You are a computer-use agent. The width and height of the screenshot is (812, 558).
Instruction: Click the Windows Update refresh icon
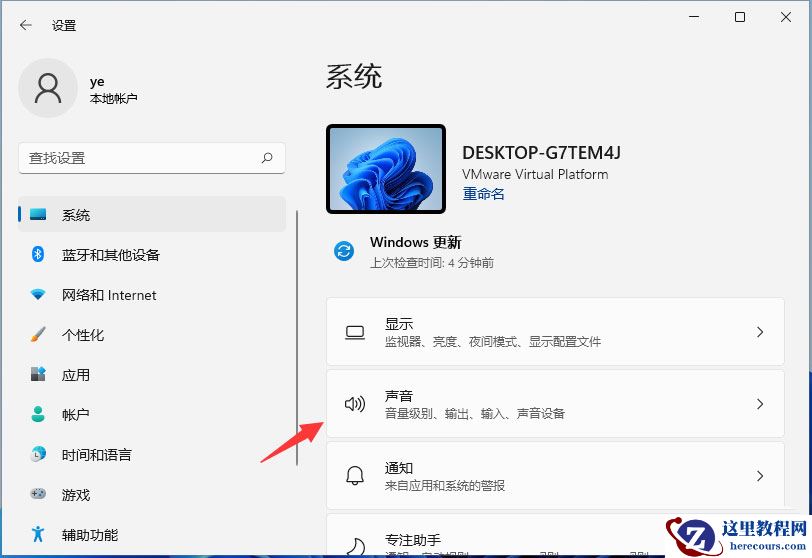344,251
